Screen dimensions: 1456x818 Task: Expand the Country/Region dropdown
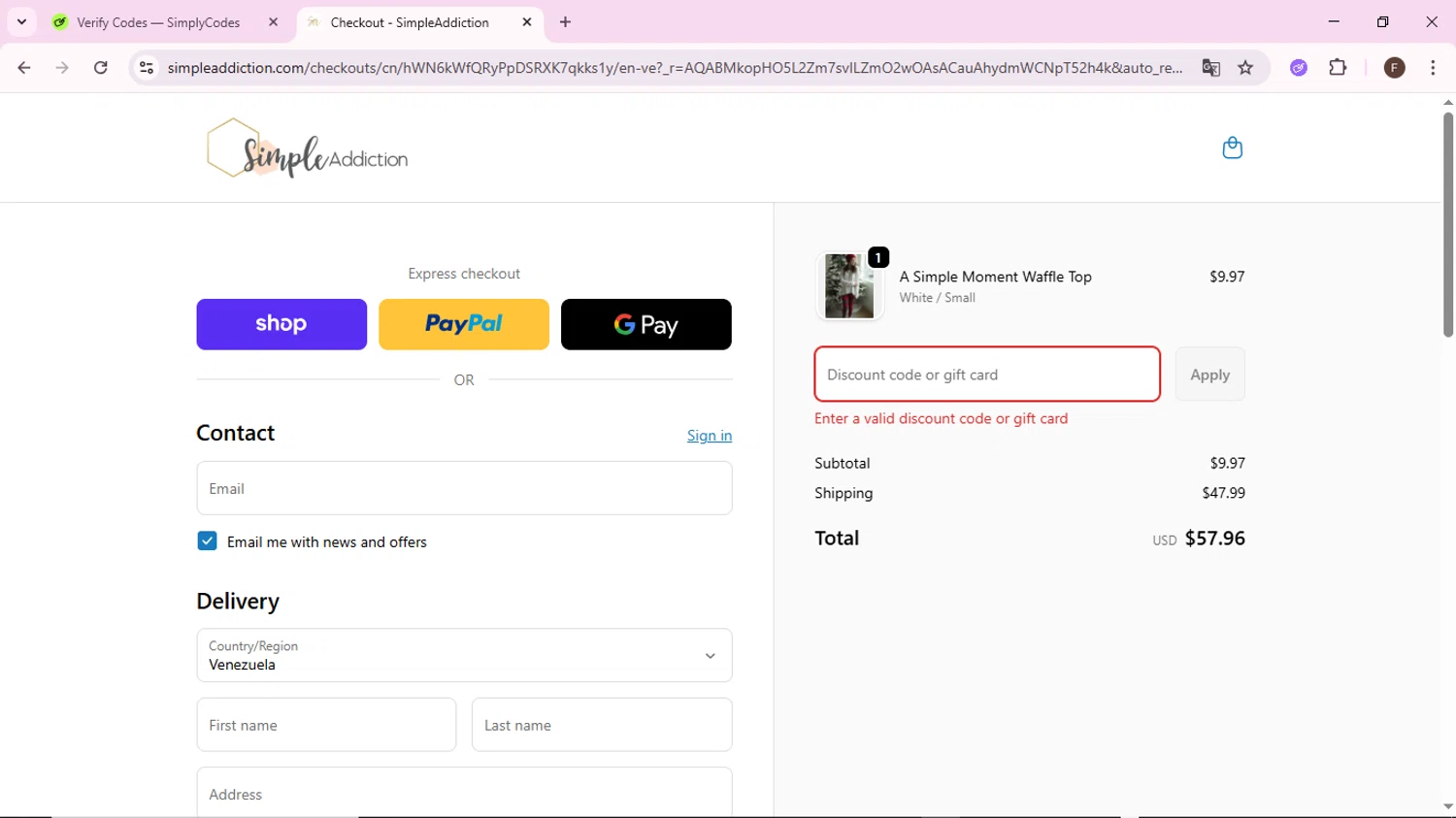pyautogui.click(x=464, y=655)
